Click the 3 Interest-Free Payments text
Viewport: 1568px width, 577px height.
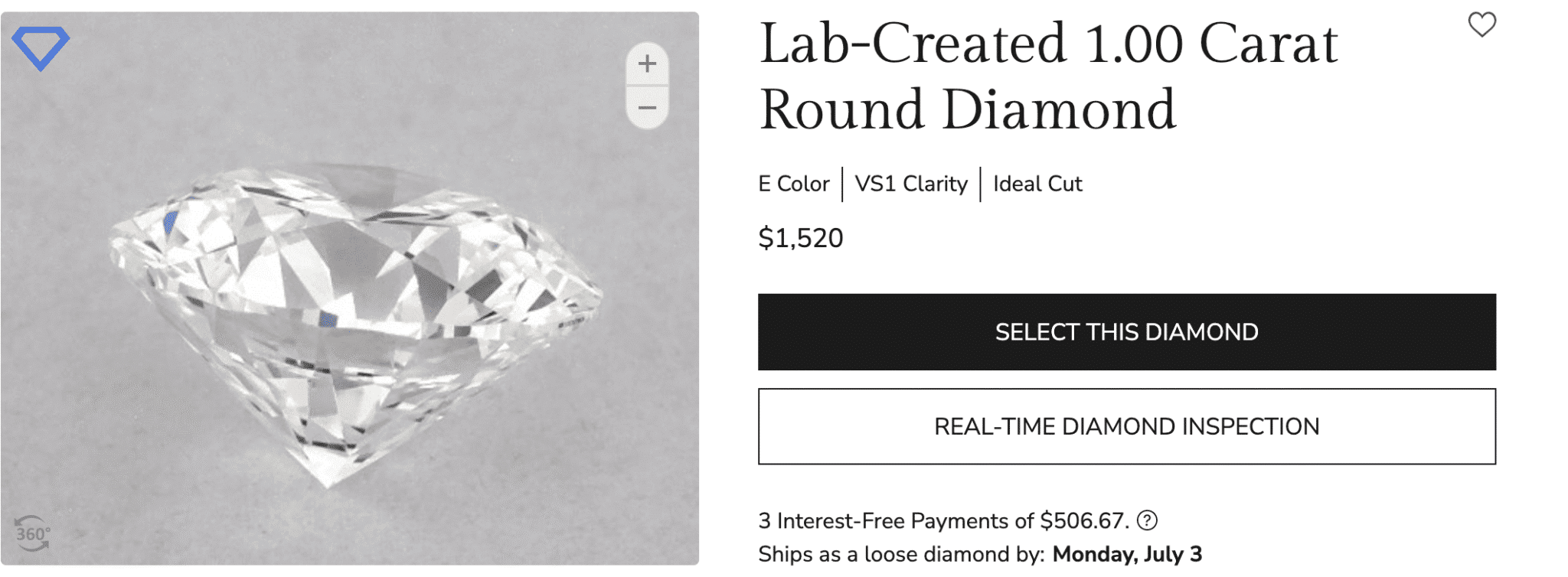tap(894, 521)
